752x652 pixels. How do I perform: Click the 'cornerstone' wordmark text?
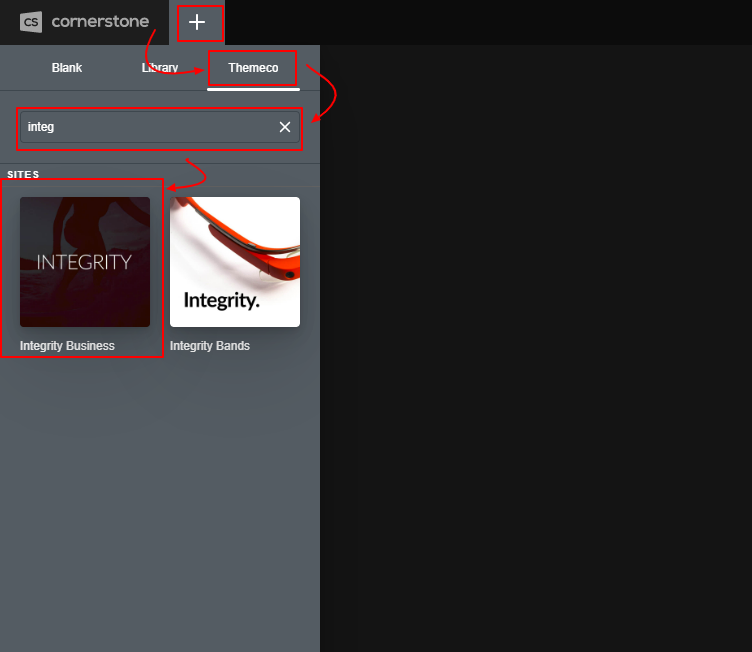coord(100,22)
